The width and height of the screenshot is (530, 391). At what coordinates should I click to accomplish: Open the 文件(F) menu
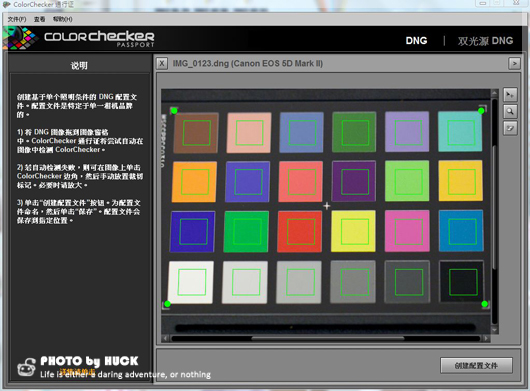point(17,19)
